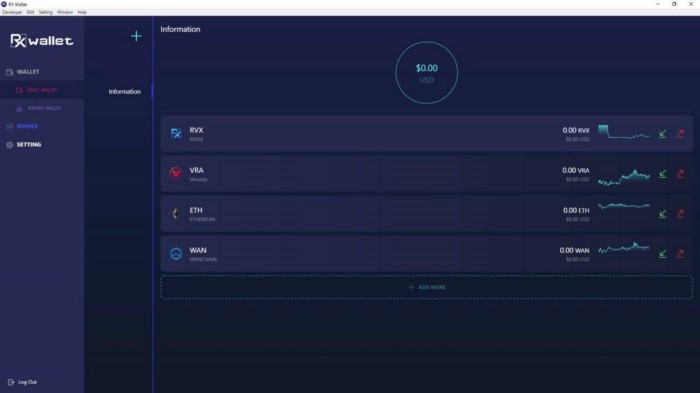Click the download icon beside Import Wallet

point(19,109)
